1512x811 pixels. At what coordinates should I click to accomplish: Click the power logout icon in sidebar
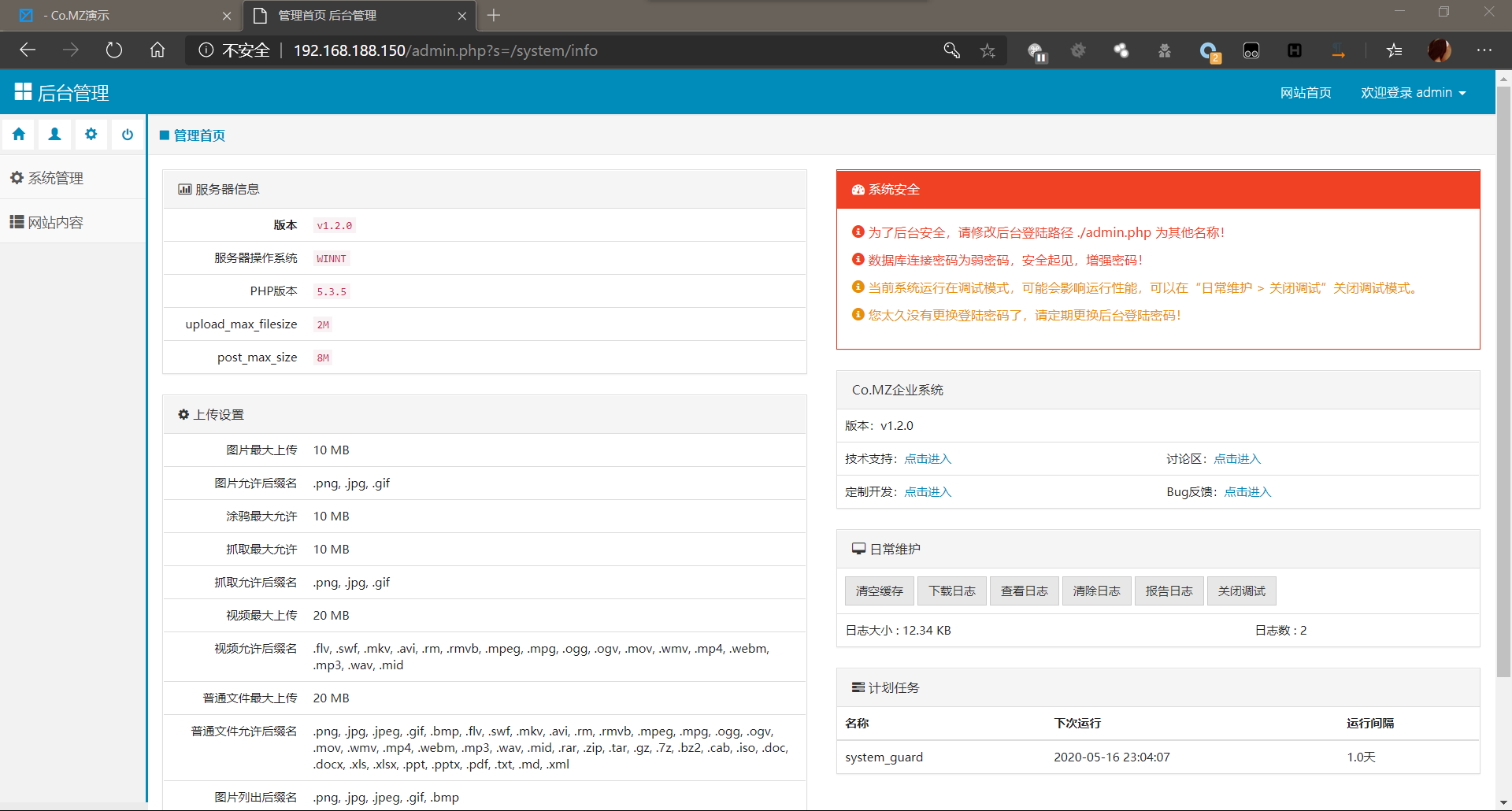coord(128,135)
